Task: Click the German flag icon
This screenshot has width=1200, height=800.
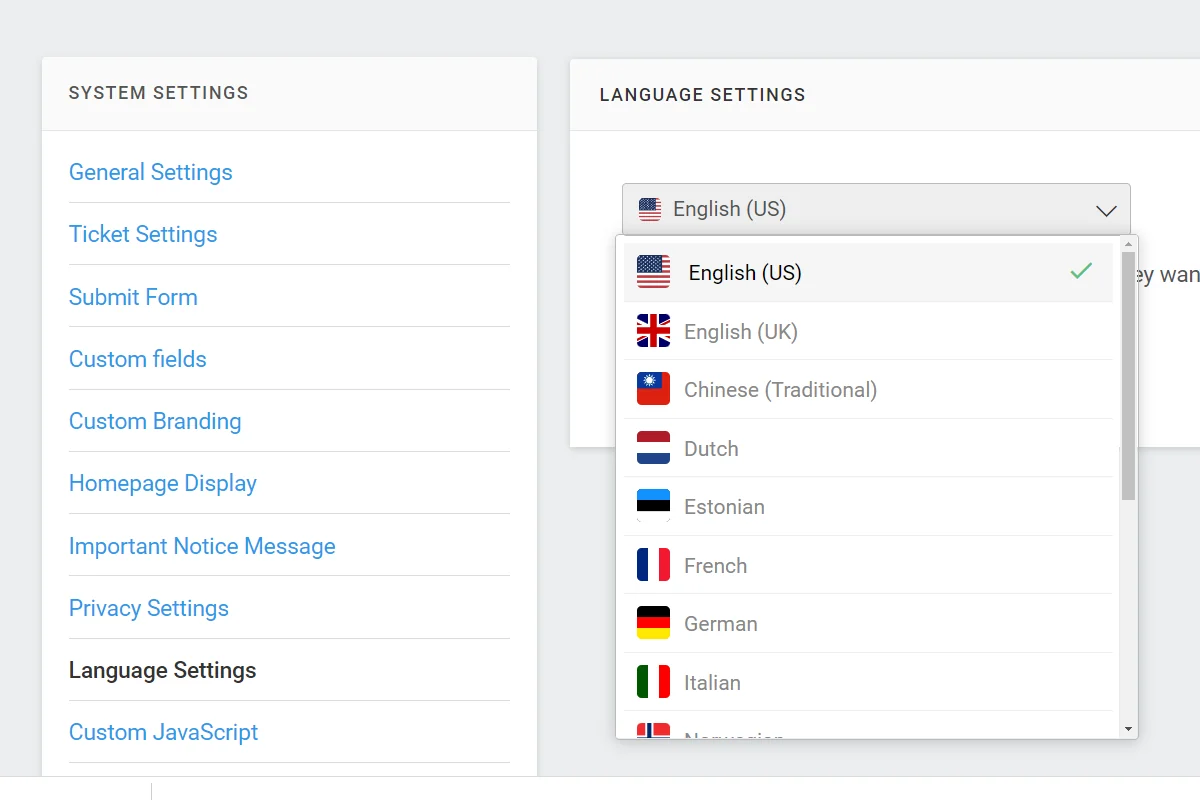Action: click(653, 623)
